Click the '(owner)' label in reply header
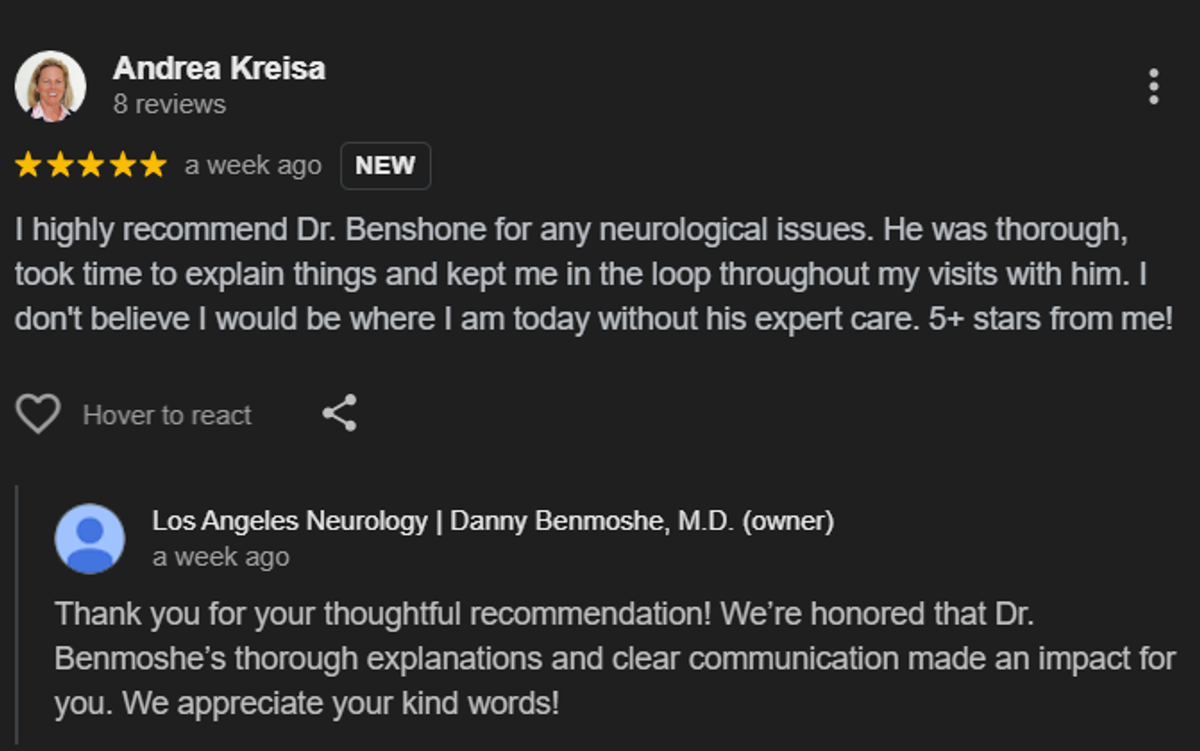1200x751 pixels. click(x=788, y=521)
